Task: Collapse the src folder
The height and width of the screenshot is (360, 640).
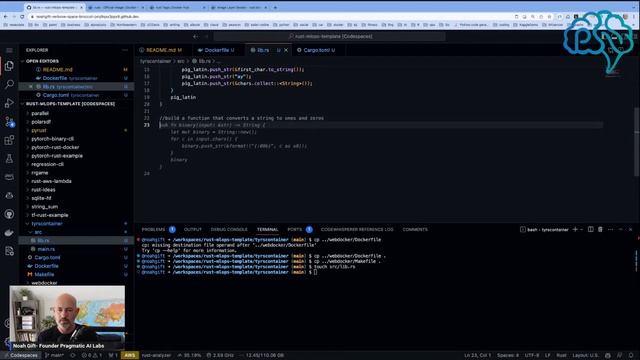Action: [38, 232]
